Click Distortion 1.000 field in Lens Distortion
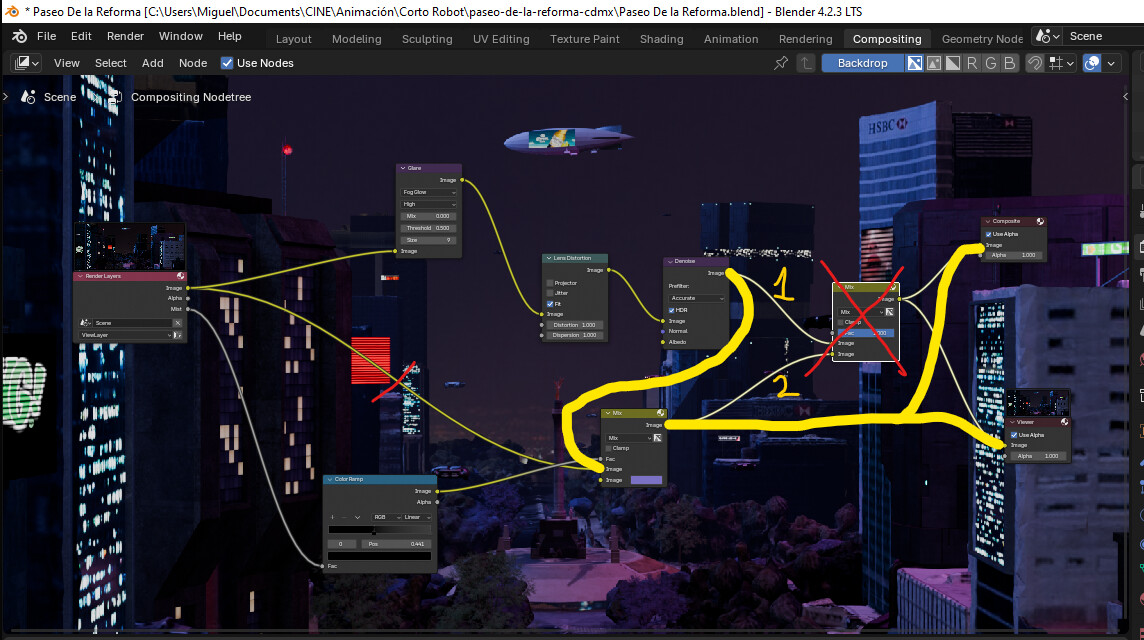1144x640 pixels. point(575,325)
